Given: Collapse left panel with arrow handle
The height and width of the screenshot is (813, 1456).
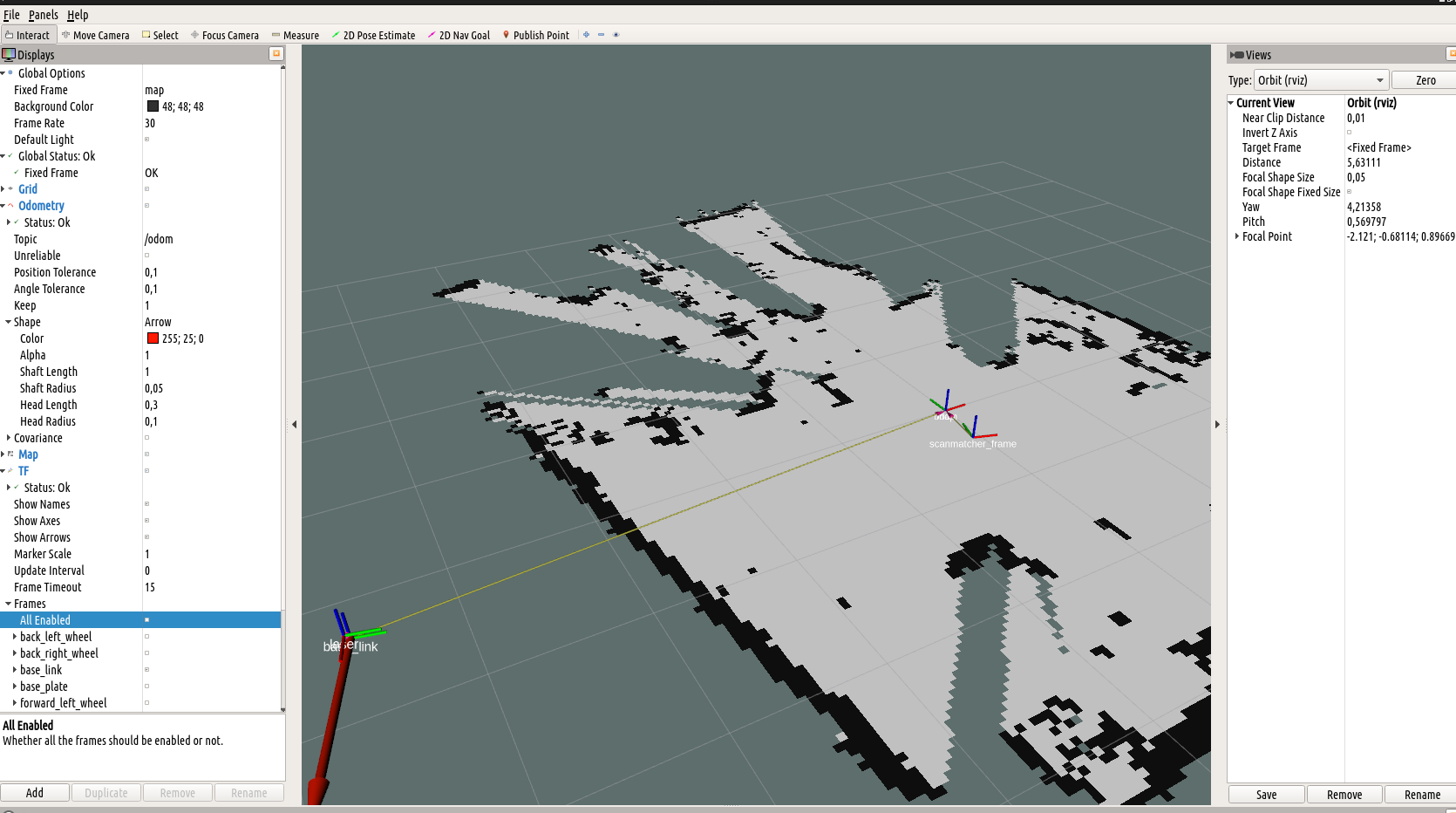Looking at the screenshot, I should (x=294, y=425).
